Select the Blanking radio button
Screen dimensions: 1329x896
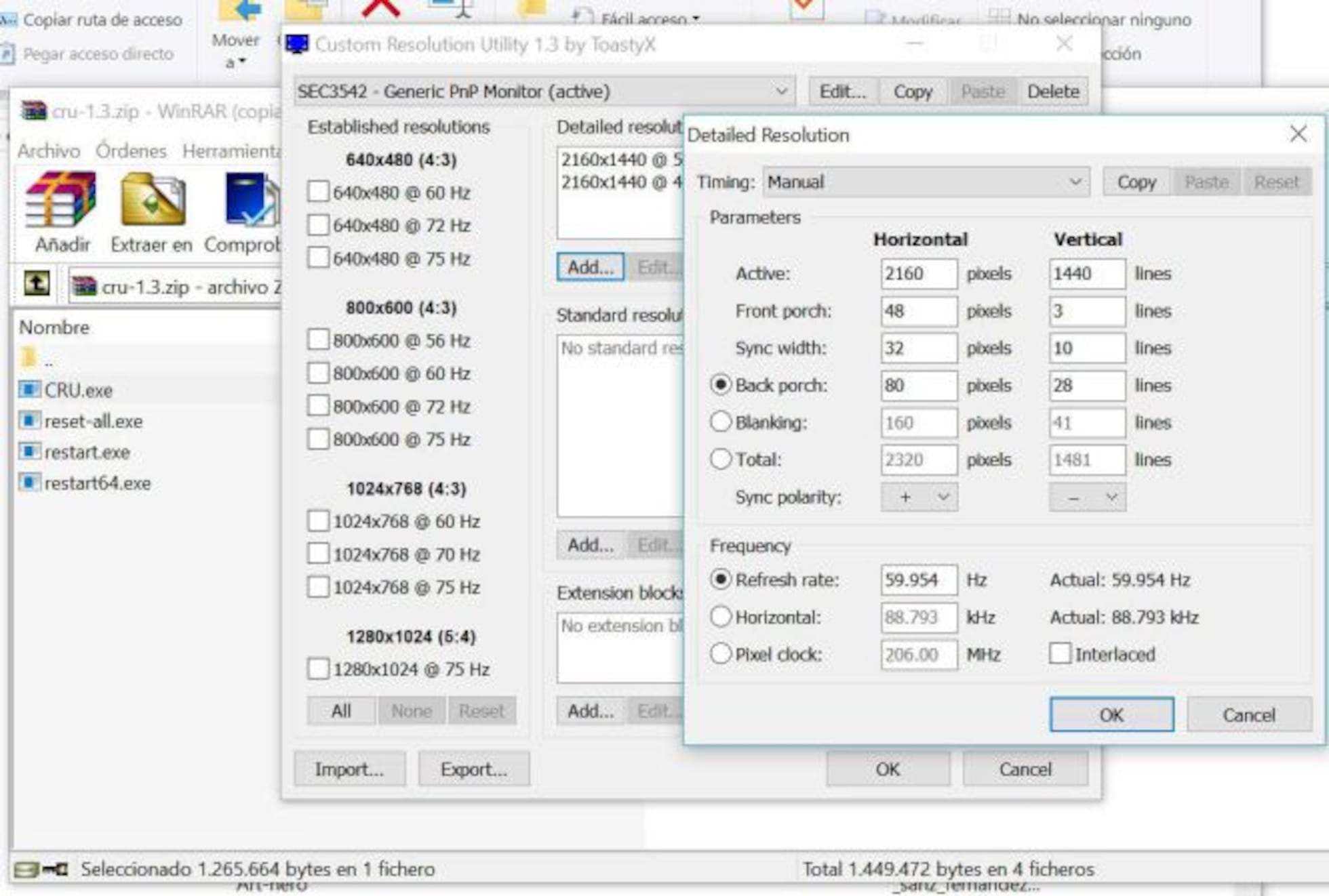click(720, 422)
